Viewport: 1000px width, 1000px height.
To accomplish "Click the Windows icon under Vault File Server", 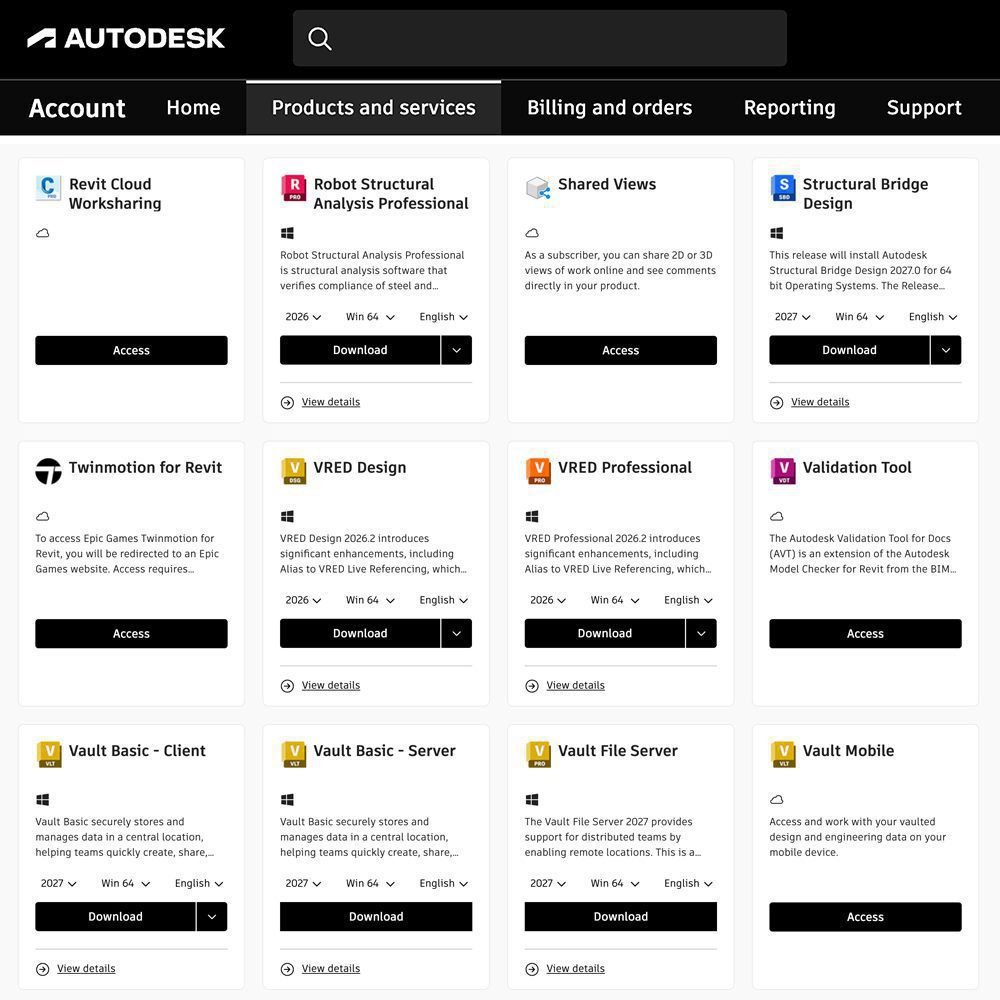I will tap(532, 799).
